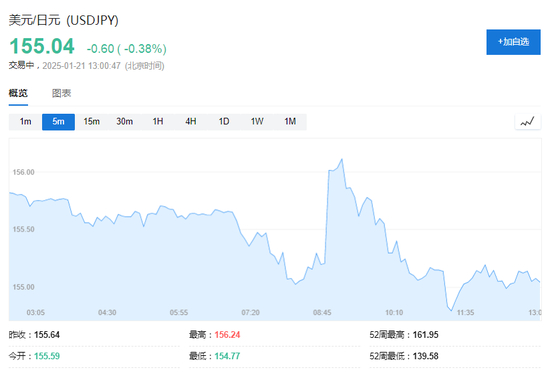The width and height of the screenshot is (550, 376).
Task: Display the 1W weekly chart
Action: 257,122
